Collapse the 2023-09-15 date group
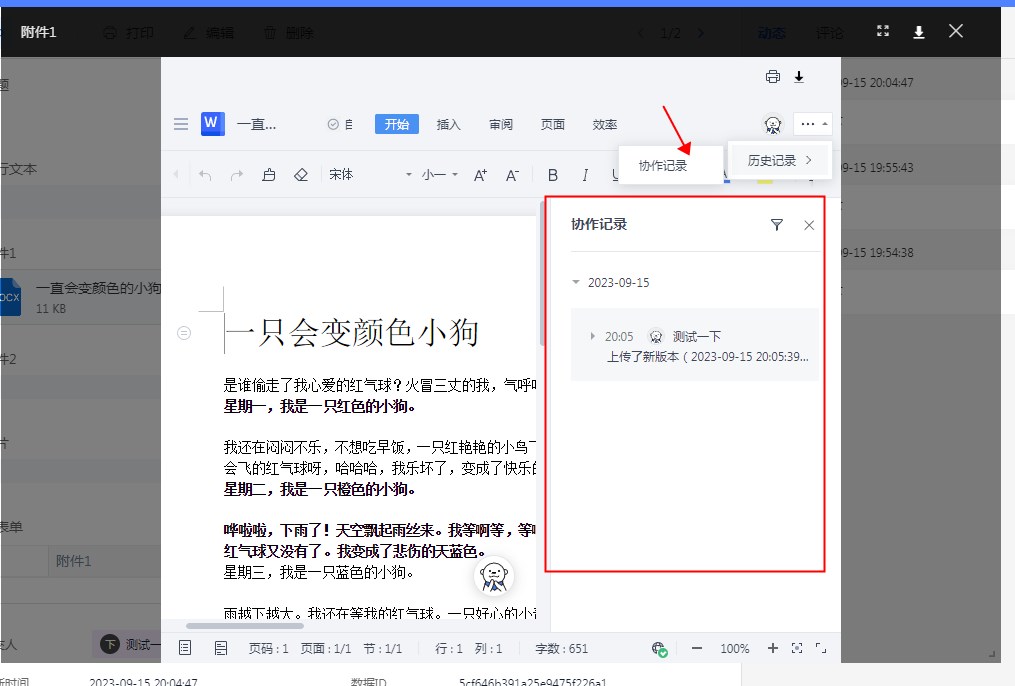This screenshot has height=686, width=1015. pos(576,282)
